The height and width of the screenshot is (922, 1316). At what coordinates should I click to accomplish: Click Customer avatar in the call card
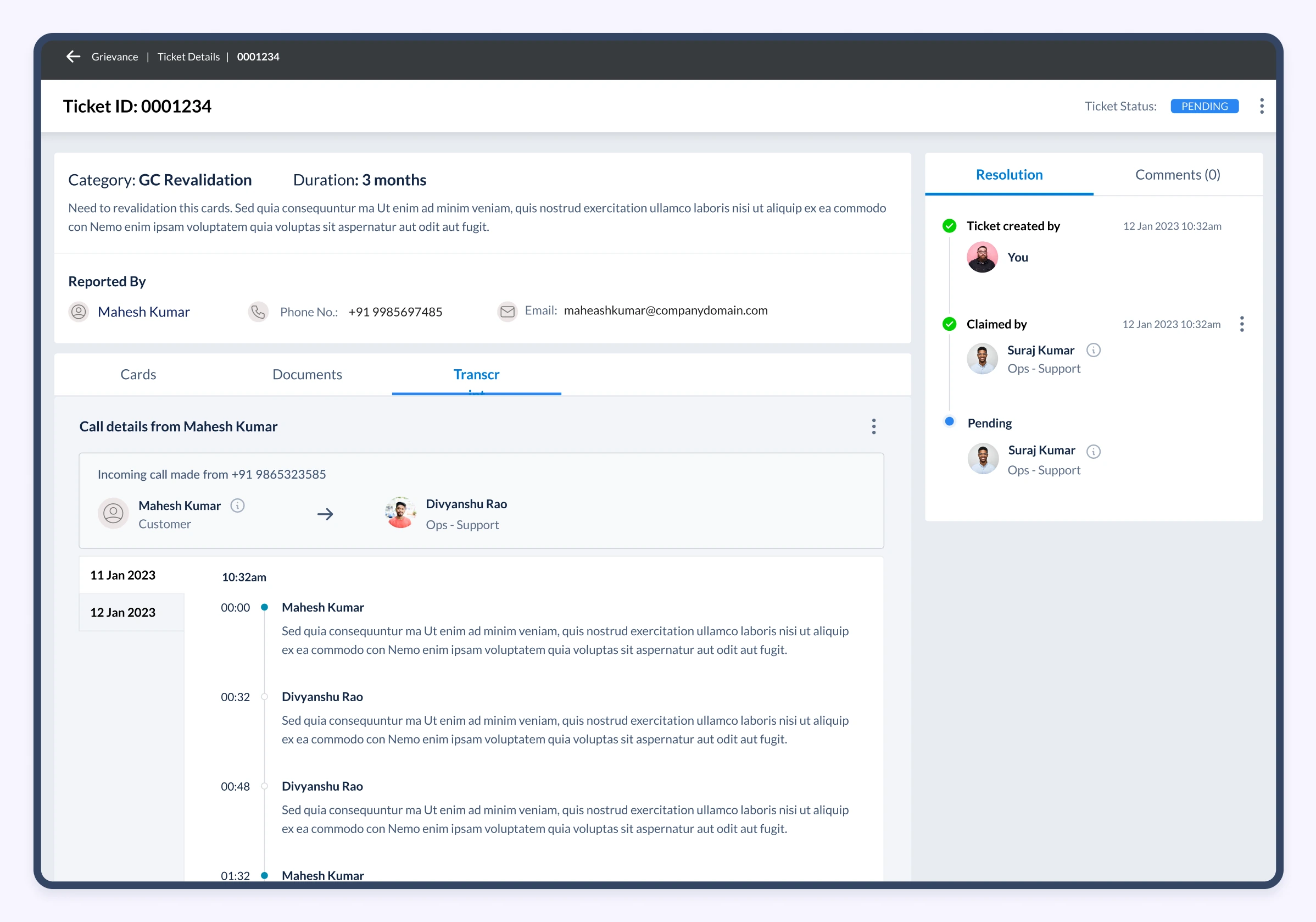coord(113,513)
